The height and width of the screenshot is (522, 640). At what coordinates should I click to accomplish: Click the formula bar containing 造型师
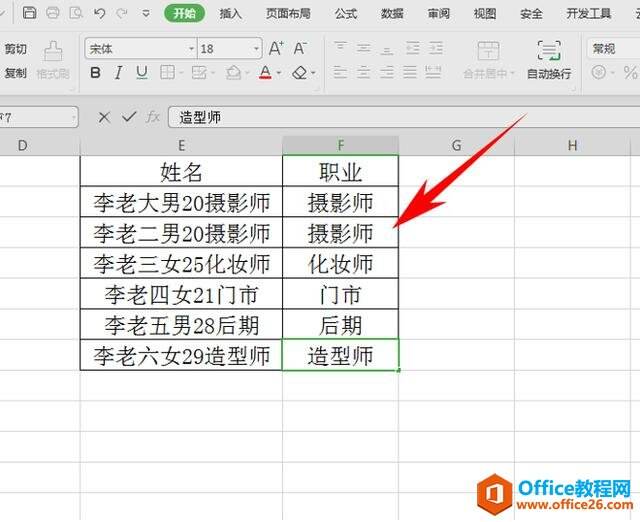404,118
